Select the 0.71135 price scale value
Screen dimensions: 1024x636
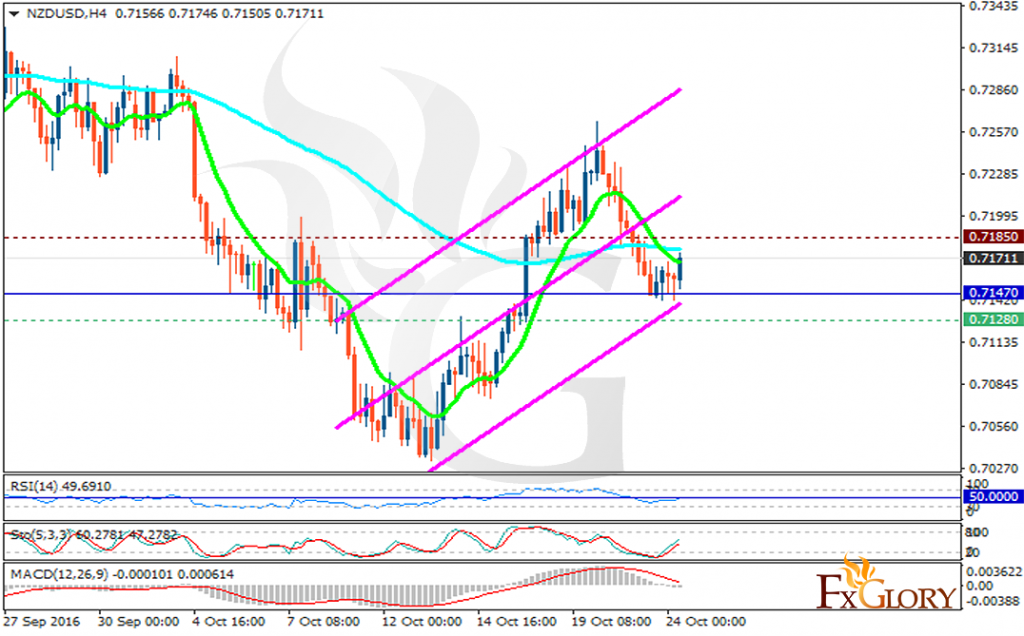993,342
